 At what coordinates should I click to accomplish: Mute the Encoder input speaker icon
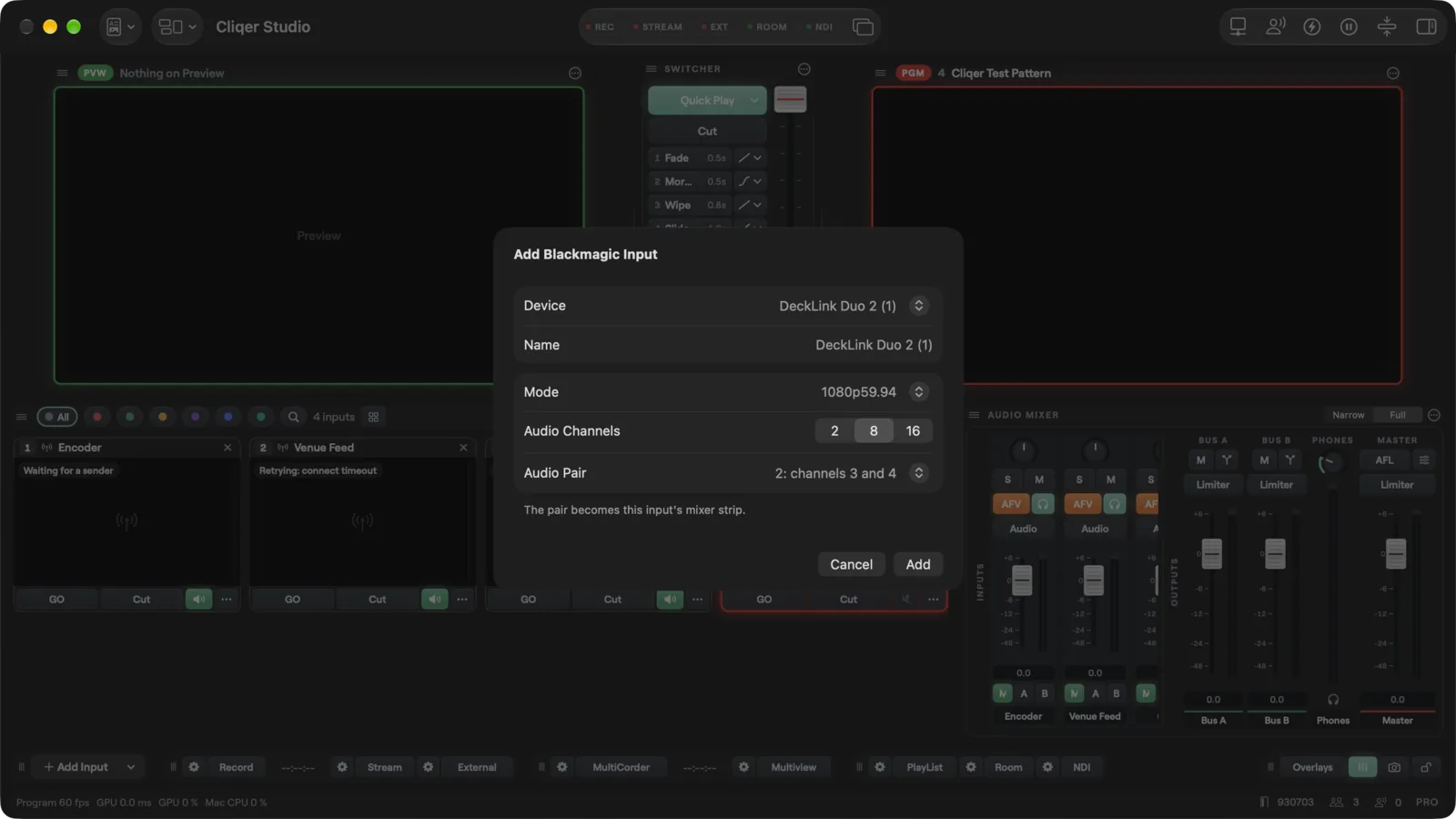pyautogui.click(x=198, y=599)
